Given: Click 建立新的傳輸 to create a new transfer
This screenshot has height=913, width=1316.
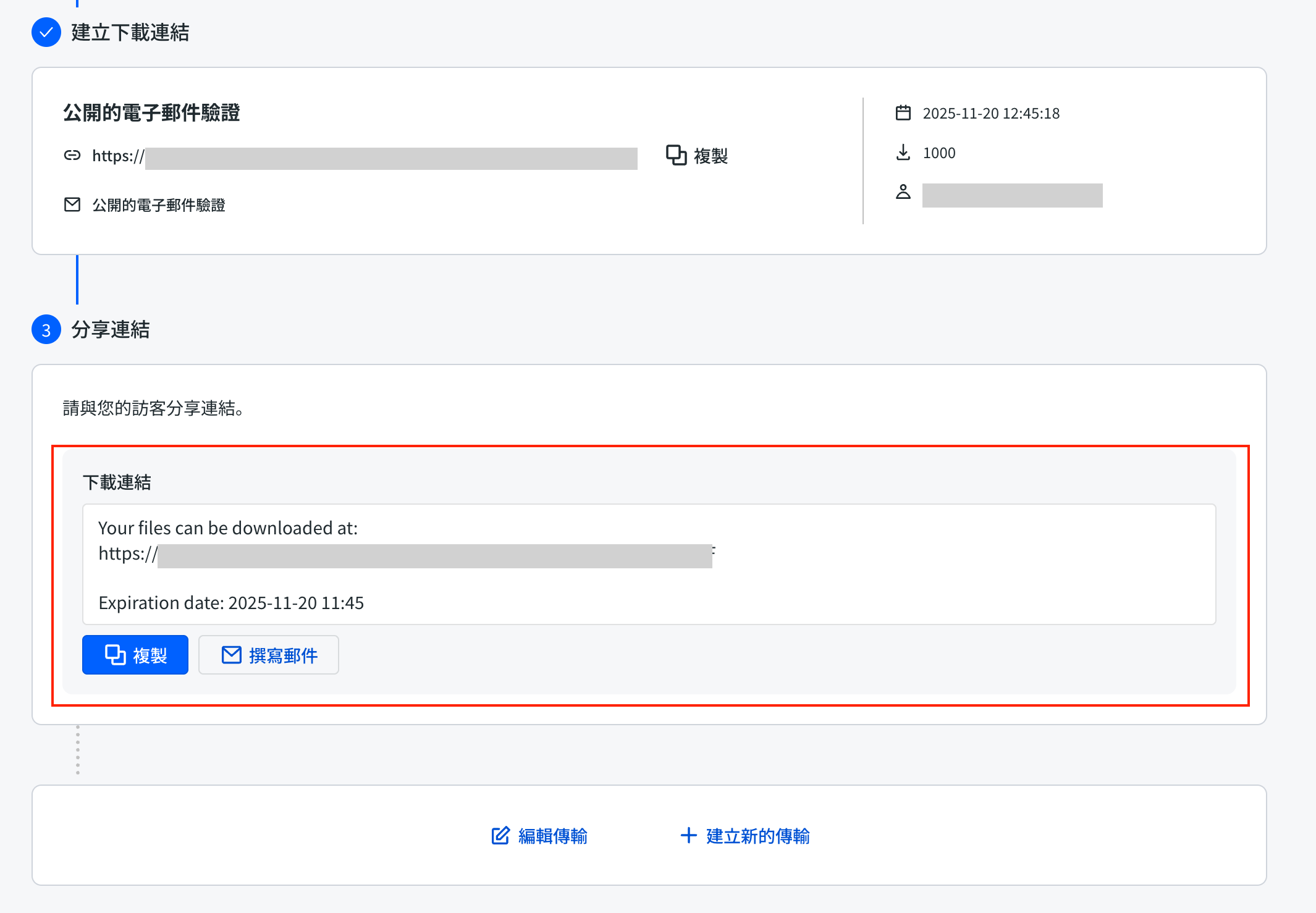Looking at the screenshot, I should coord(744,836).
